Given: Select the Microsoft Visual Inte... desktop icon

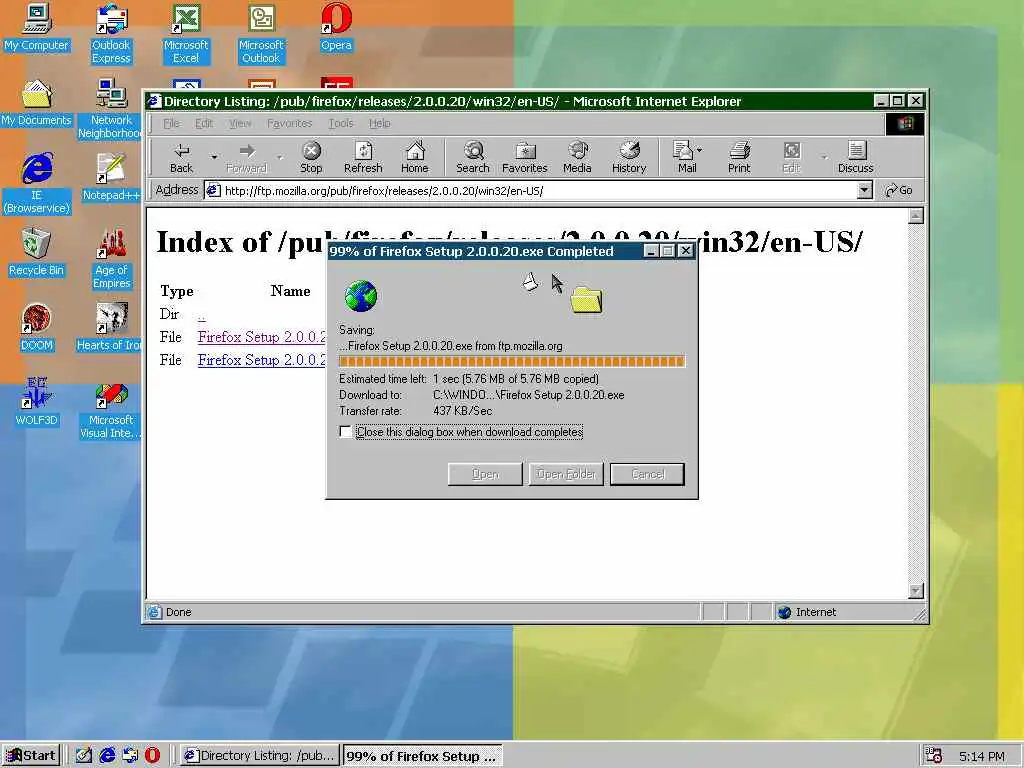Looking at the screenshot, I should pos(110,409).
